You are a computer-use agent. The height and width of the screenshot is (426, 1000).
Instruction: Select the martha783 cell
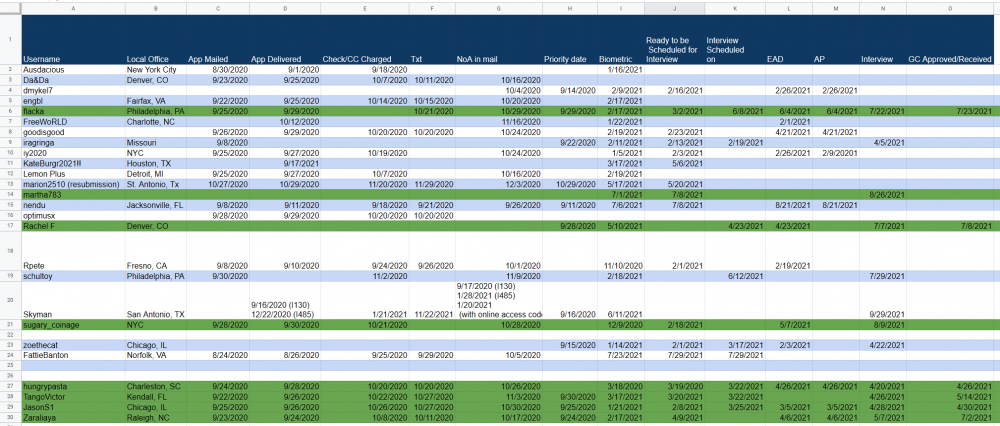(x=73, y=194)
